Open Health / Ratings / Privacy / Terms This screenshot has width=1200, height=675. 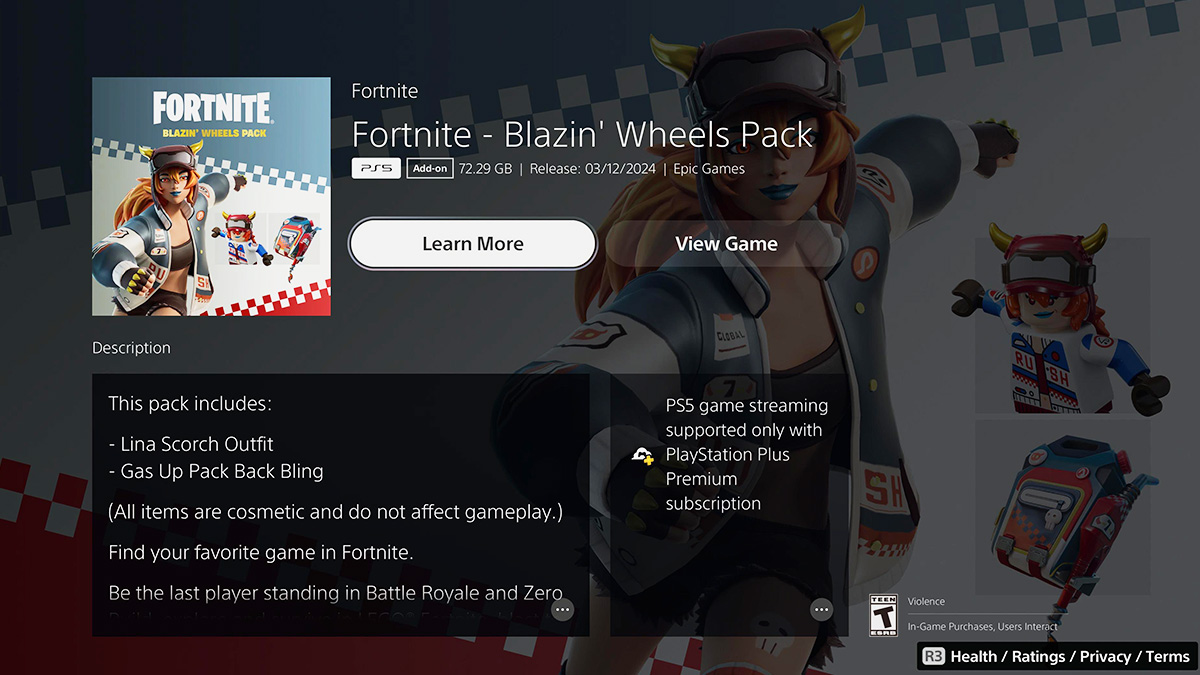click(x=1069, y=656)
